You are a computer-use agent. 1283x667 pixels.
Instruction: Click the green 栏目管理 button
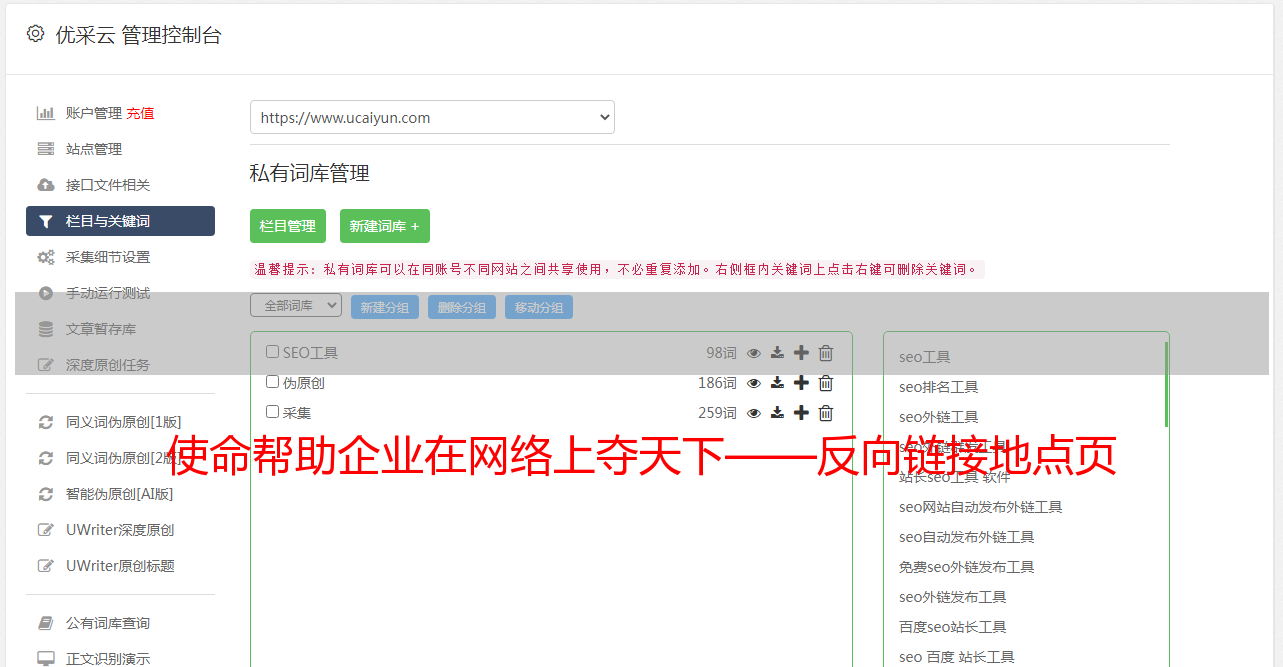tap(288, 226)
